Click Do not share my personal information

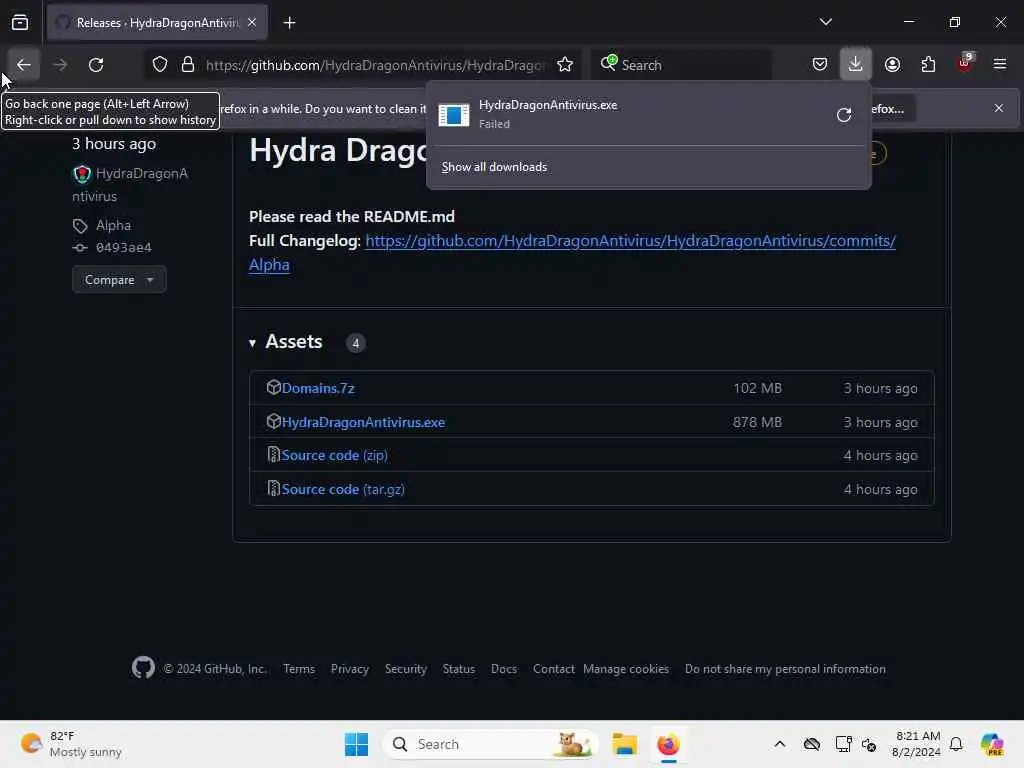(785, 669)
